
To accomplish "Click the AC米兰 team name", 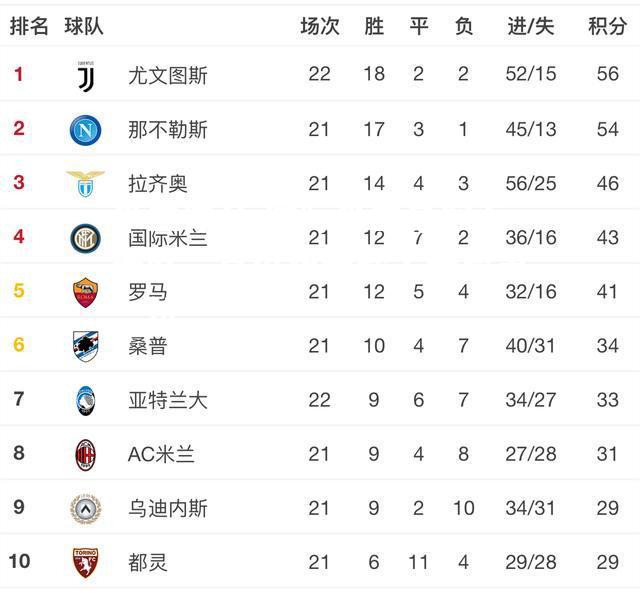I will point(161,454).
